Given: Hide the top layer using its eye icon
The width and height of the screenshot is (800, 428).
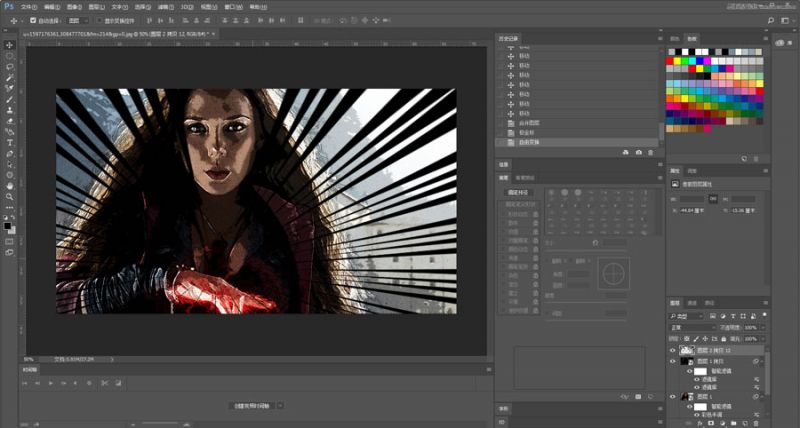Looking at the screenshot, I should 672,351.
